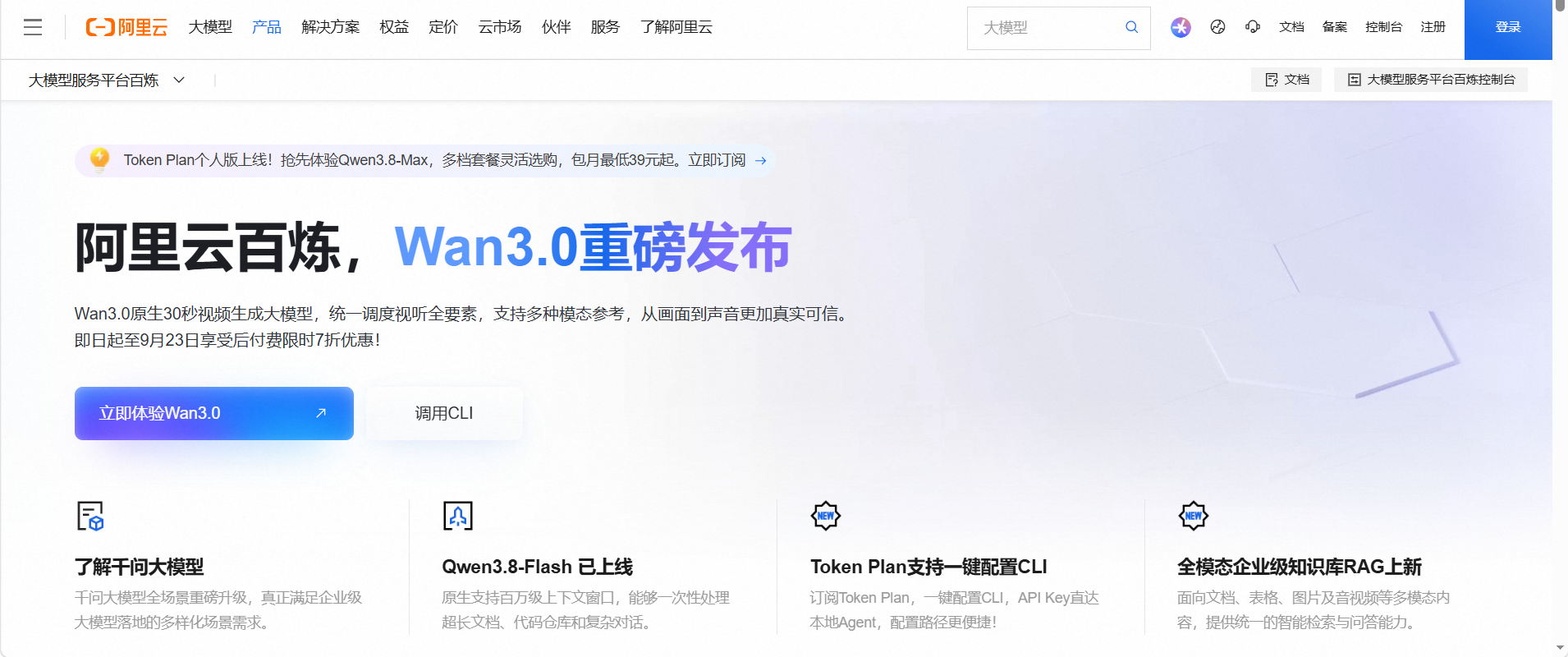This screenshot has height=657, width=1568.
Task: Open the 大模型 menu in top navigation
Action: 210,27
